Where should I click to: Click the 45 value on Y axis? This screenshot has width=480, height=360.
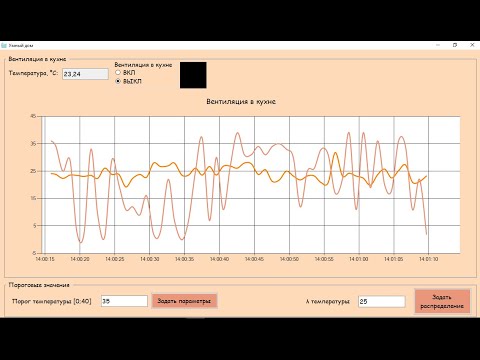[33, 116]
